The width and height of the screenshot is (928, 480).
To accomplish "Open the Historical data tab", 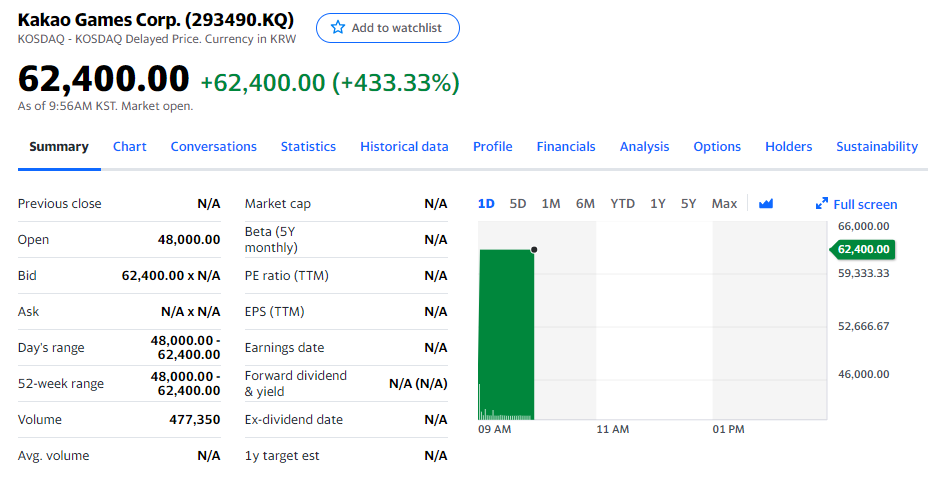I will [404, 147].
